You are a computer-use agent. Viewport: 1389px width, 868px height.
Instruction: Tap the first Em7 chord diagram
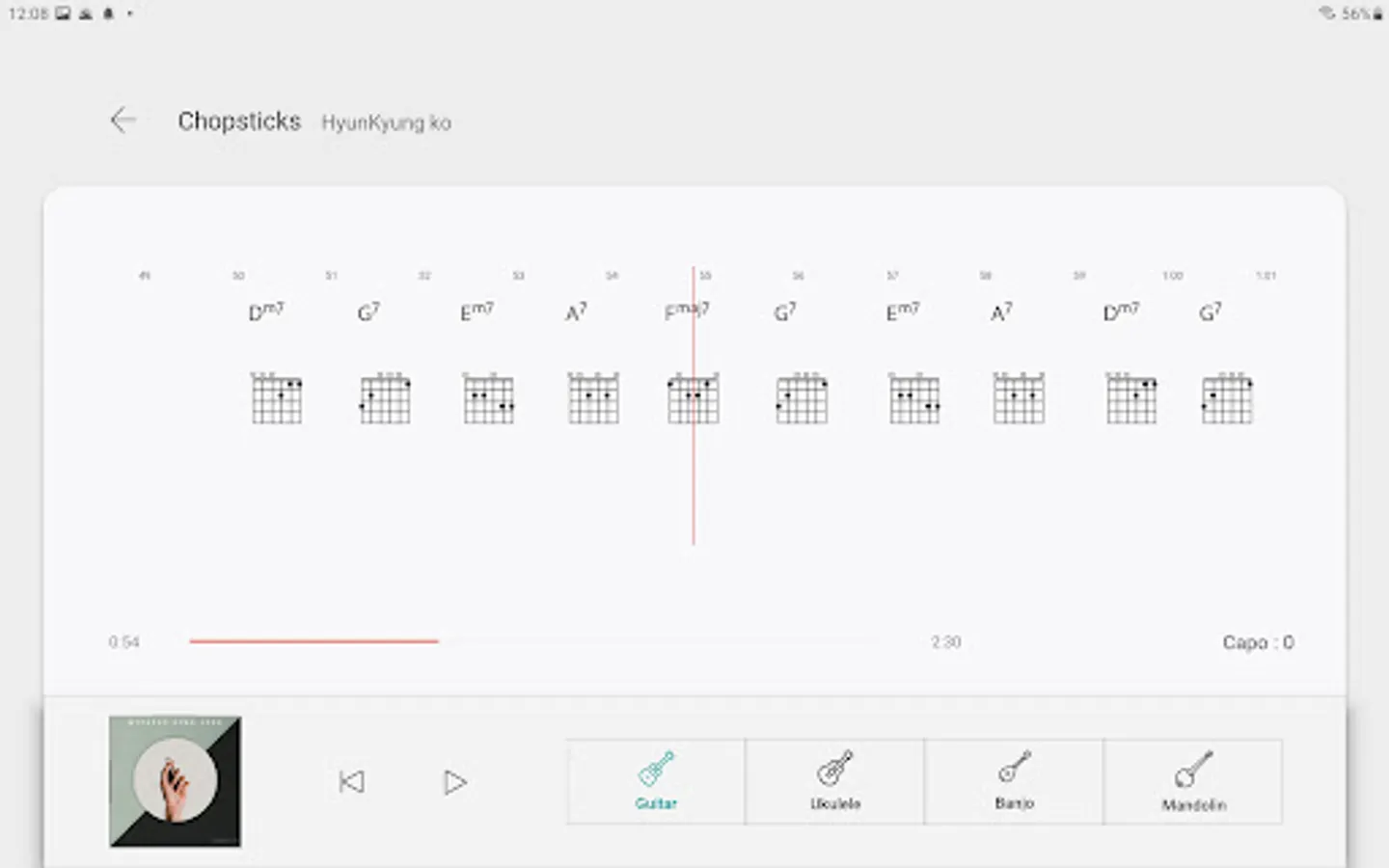(x=488, y=398)
